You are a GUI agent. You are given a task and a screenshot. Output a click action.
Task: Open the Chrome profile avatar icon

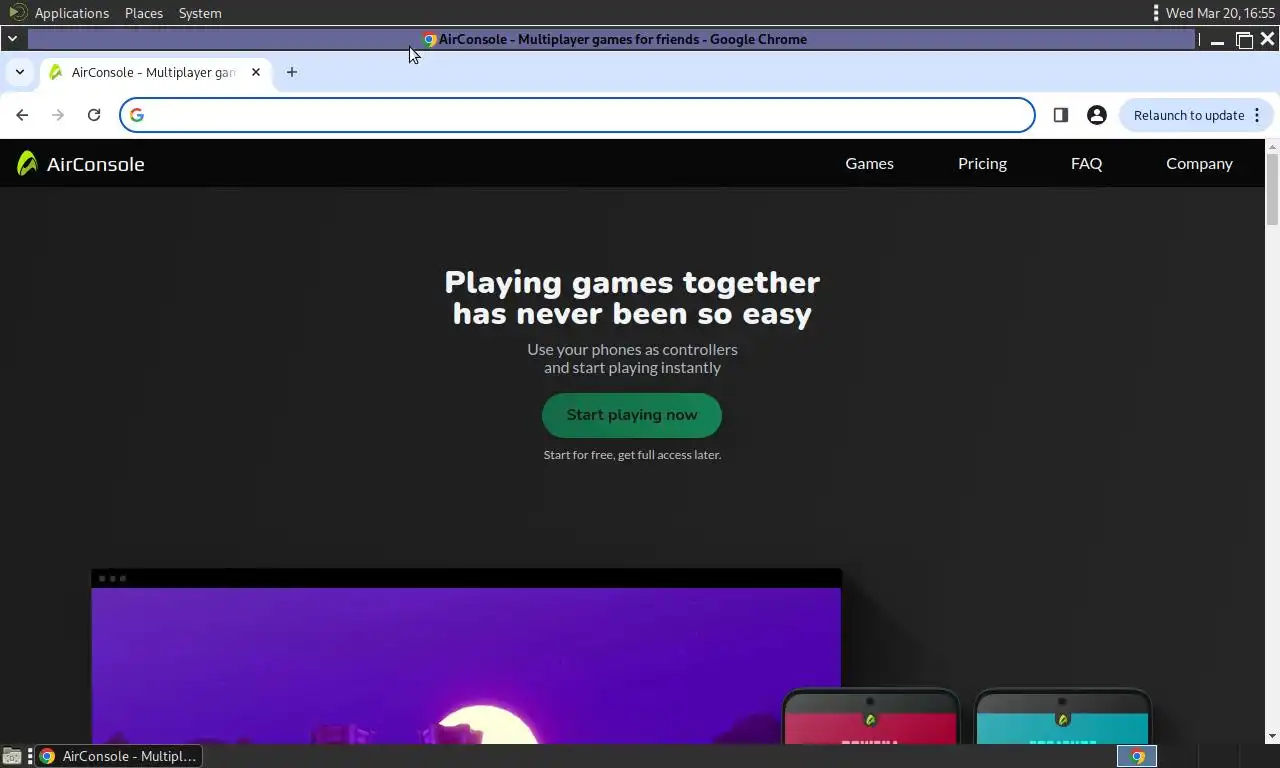point(1097,115)
